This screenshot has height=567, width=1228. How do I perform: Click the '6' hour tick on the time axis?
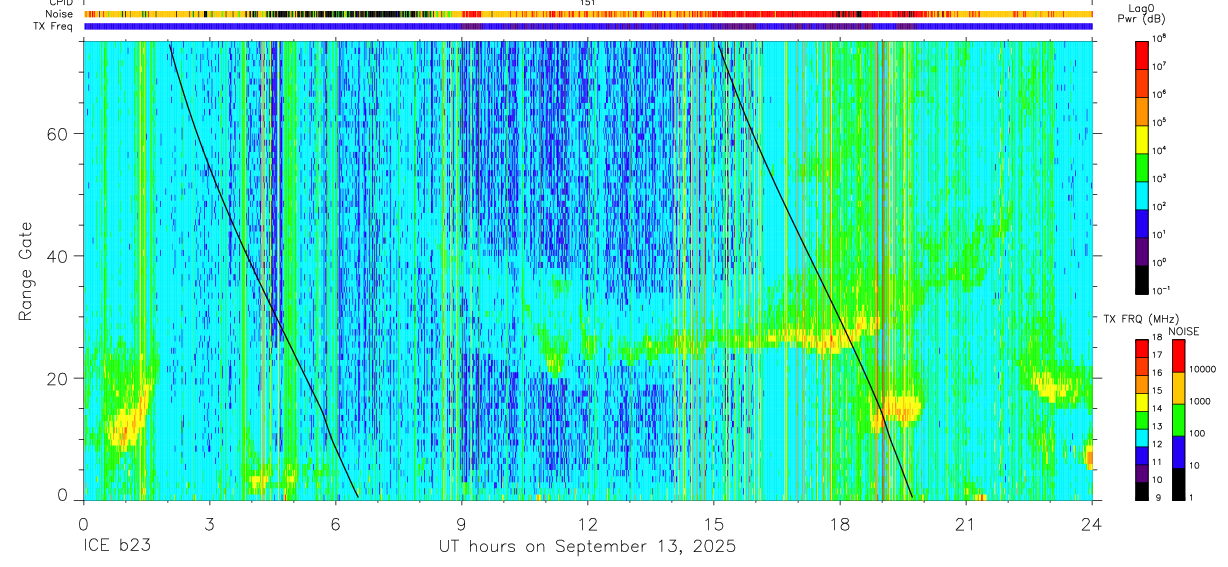(335, 525)
